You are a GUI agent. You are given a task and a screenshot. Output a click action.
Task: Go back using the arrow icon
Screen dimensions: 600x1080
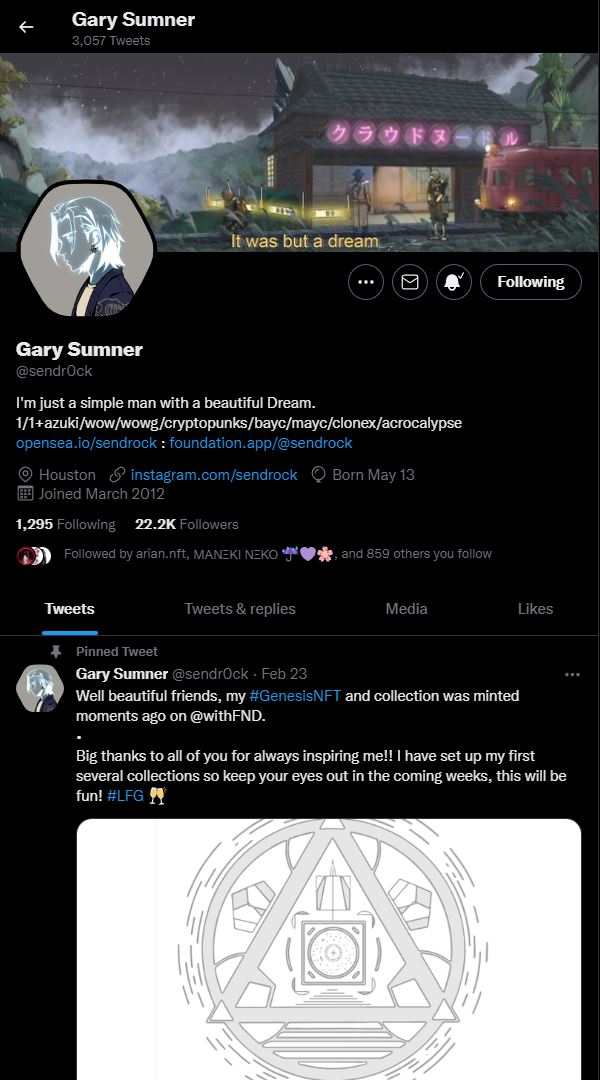coord(26,27)
